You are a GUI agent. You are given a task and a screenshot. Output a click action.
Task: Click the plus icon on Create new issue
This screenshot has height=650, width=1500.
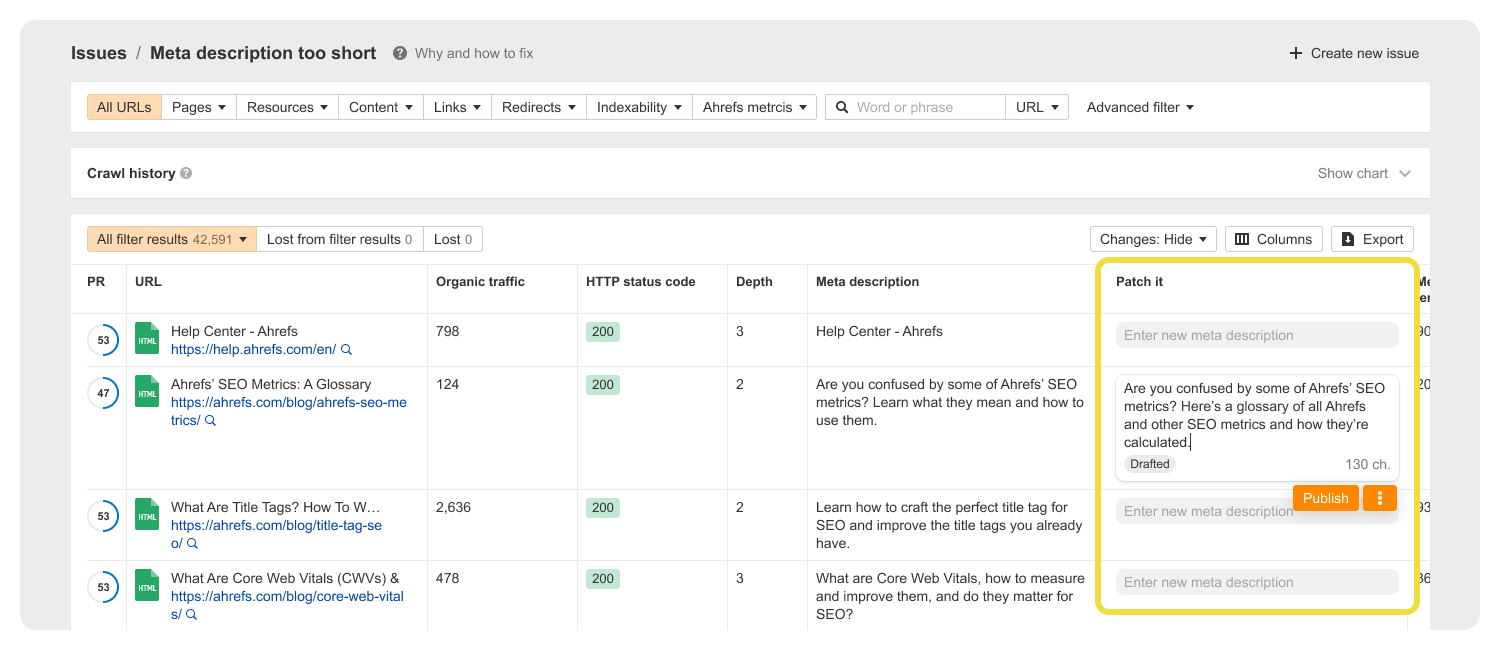1295,53
